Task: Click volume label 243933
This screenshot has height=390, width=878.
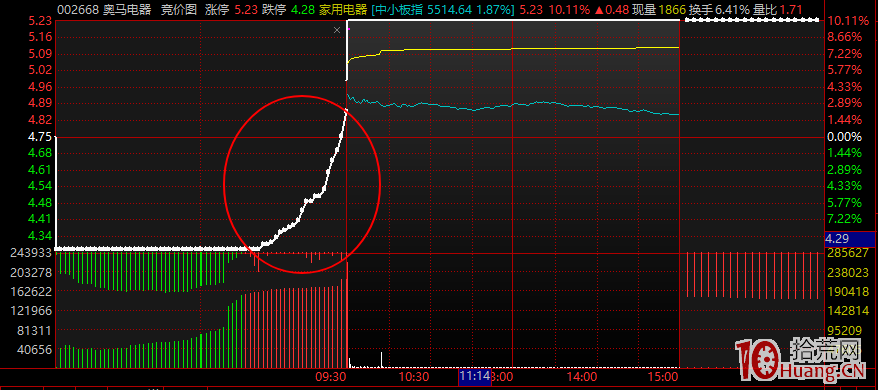Action: (x=31, y=253)
